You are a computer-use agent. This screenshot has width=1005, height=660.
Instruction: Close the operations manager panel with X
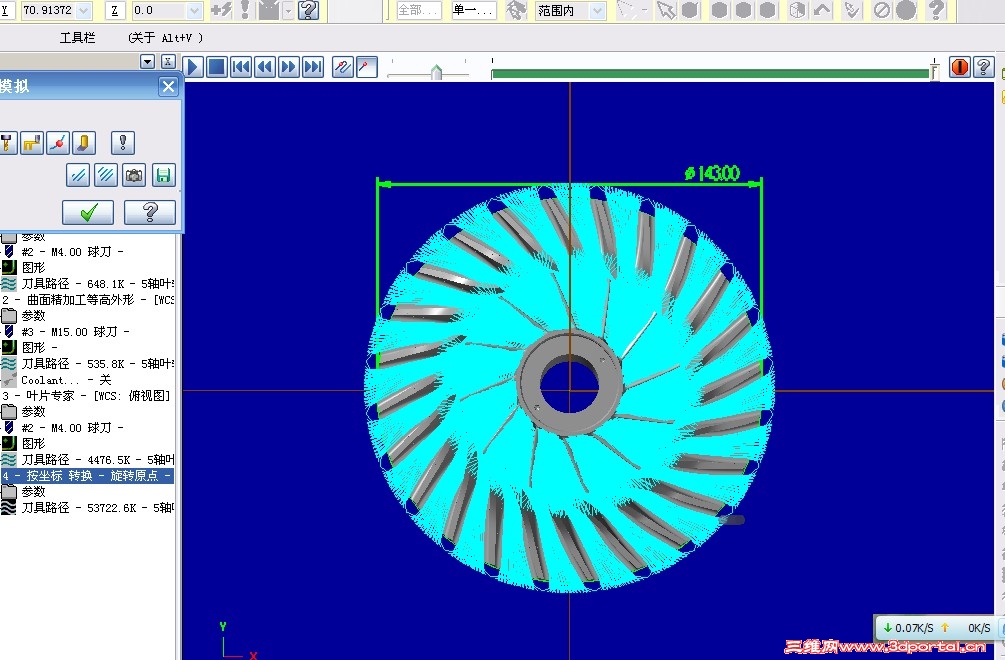(x=168, y=62)
